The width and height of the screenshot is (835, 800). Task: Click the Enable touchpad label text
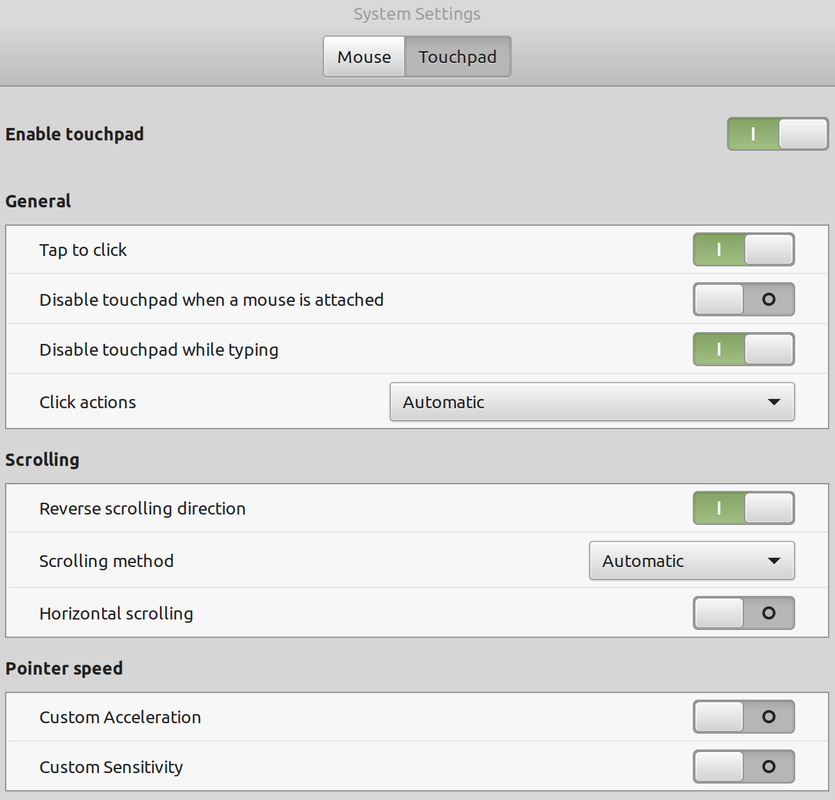[74, 134]
